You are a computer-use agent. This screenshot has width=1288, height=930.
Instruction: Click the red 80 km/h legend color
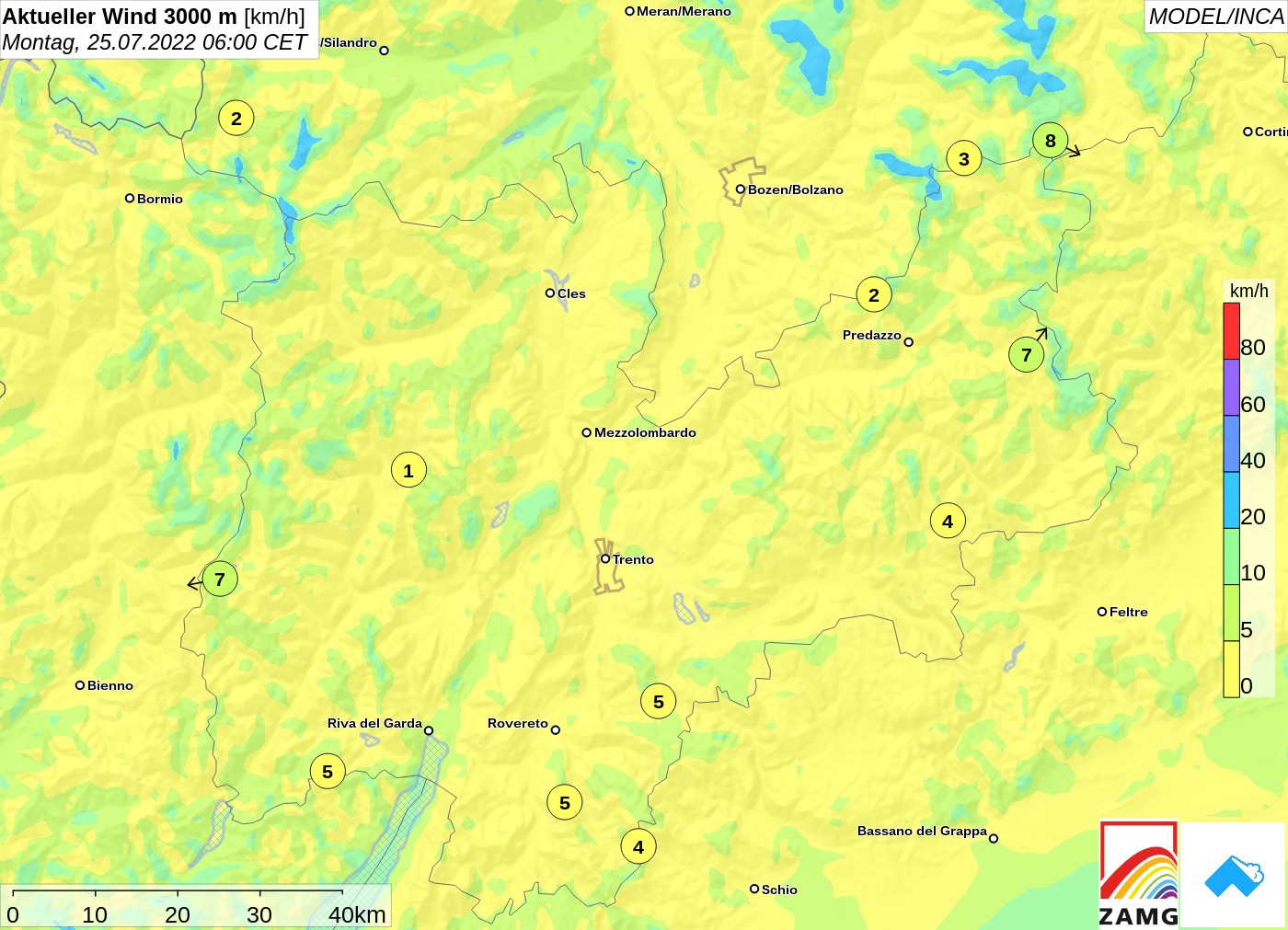[x=1231, y=331]
